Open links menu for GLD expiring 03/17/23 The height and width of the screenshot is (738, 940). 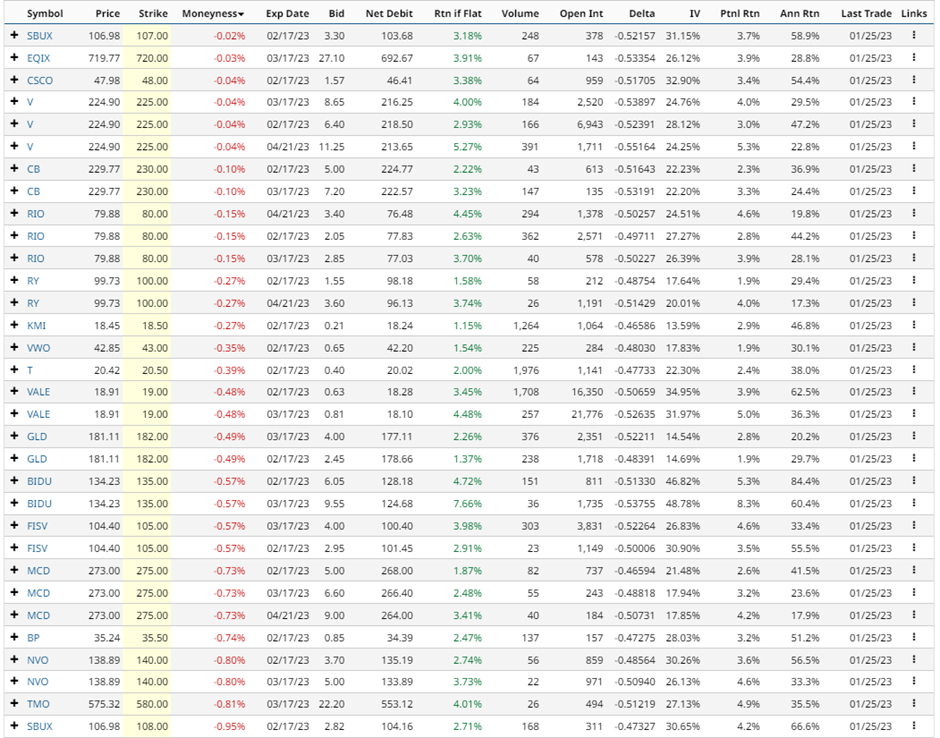click(914, 436)
